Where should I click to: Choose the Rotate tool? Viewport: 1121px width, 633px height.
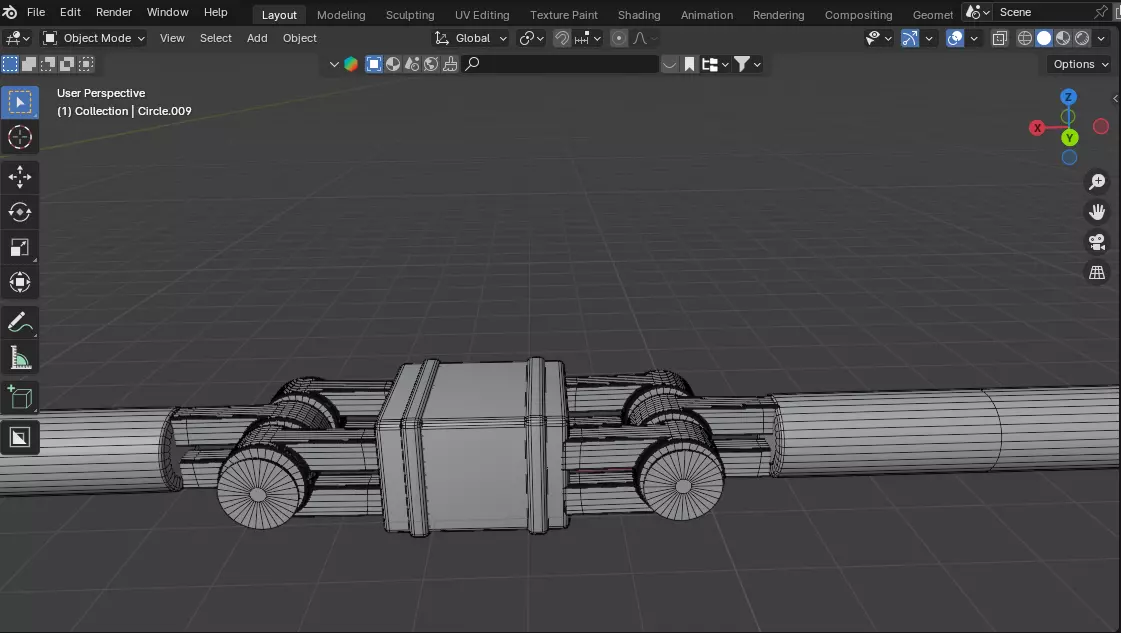(x=19, y=212)
